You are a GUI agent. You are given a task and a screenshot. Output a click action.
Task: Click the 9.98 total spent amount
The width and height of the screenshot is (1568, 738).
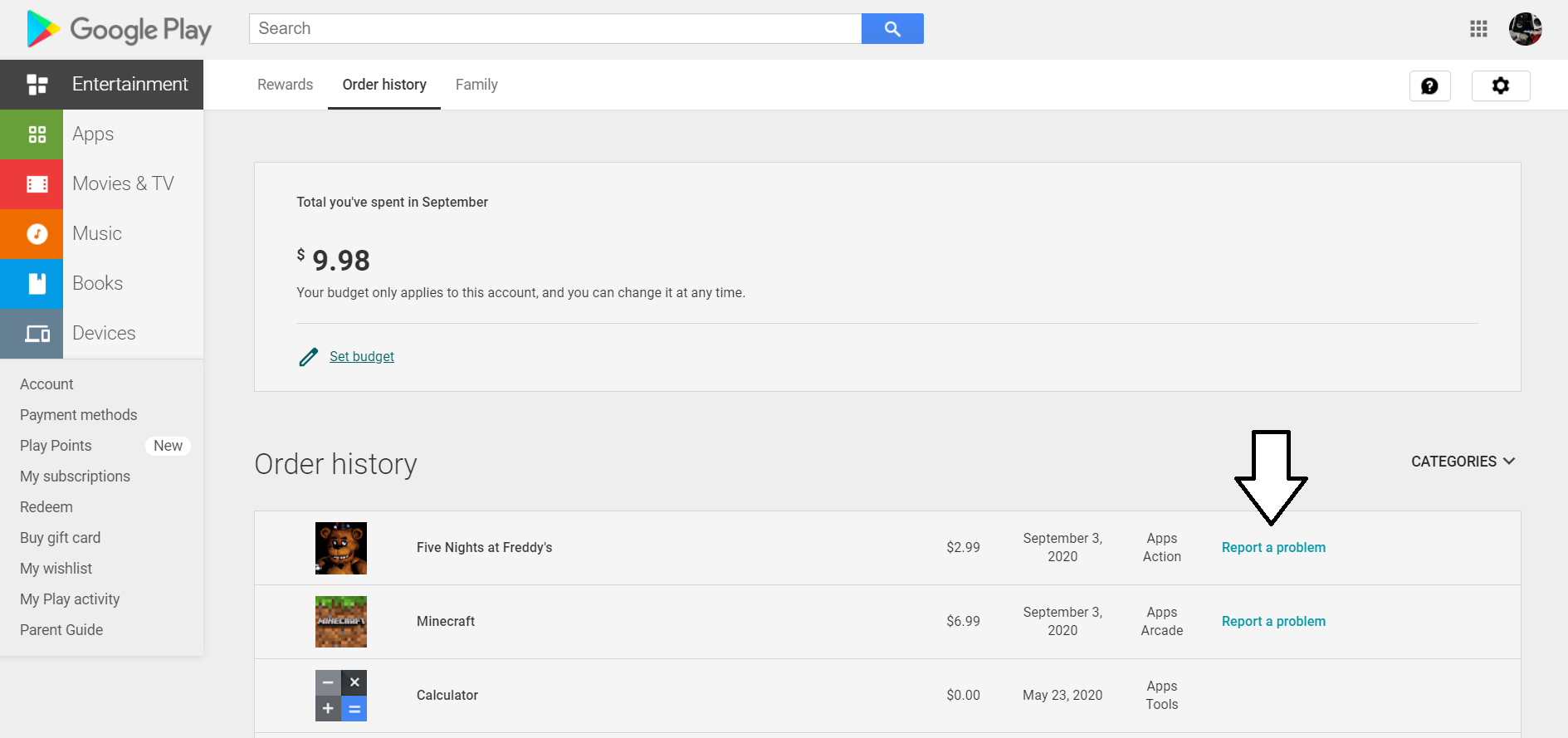(x=340, y=261)
